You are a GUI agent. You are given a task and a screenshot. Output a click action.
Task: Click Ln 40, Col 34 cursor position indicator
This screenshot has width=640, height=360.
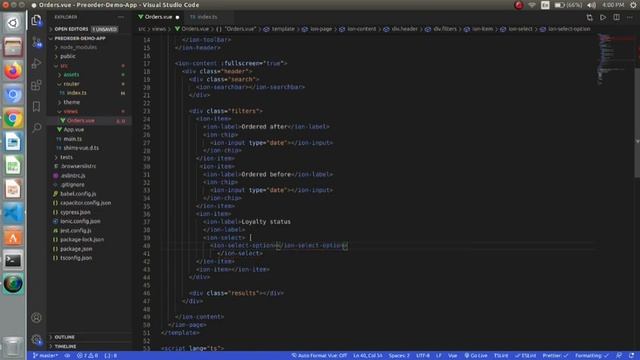click(x=368, y=356)
